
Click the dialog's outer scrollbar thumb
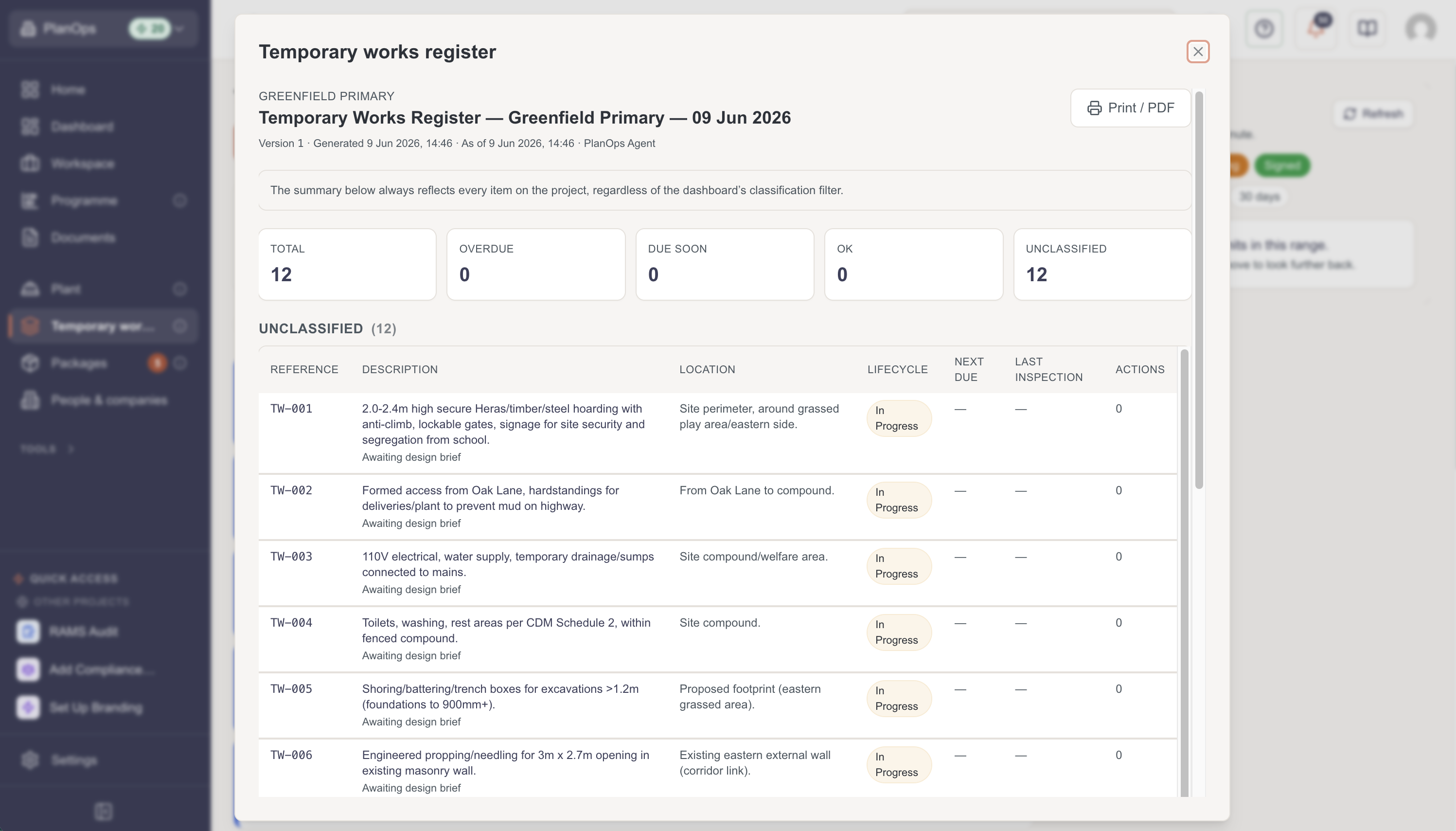(1199, 289)
